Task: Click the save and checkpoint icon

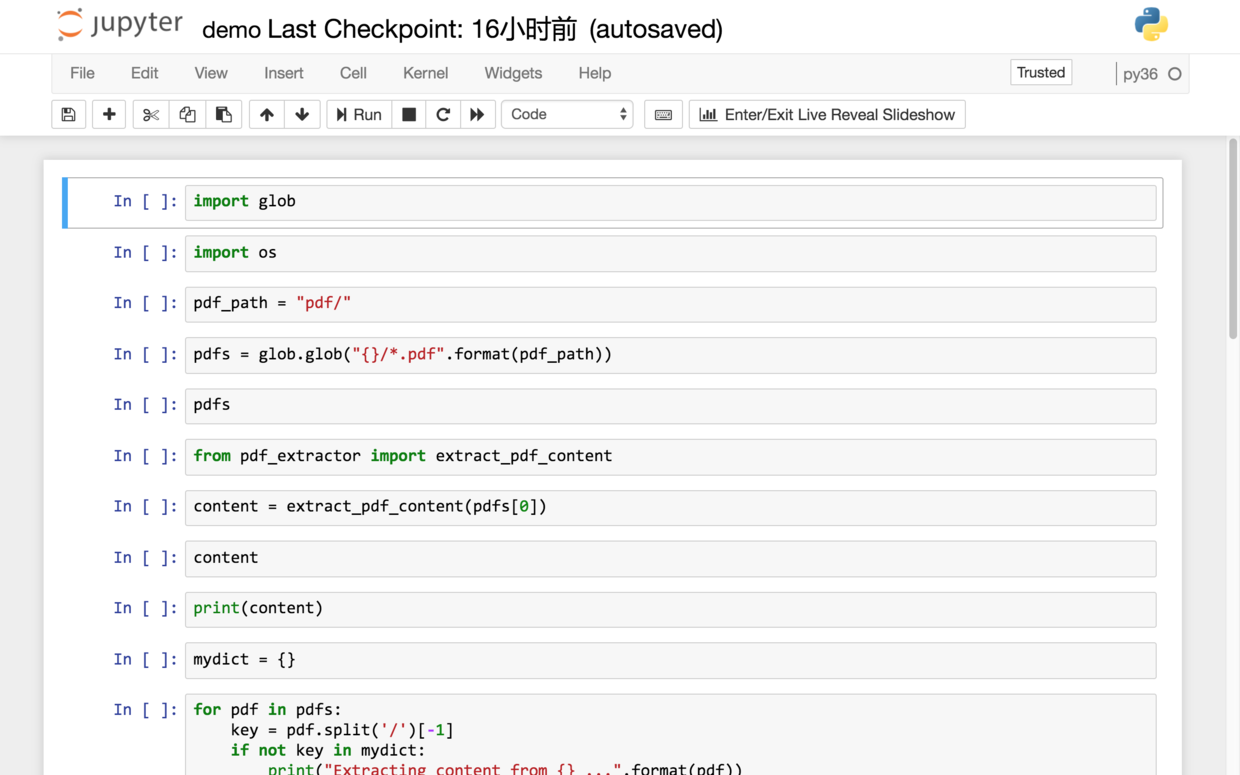Action: (x=68, y=115)
